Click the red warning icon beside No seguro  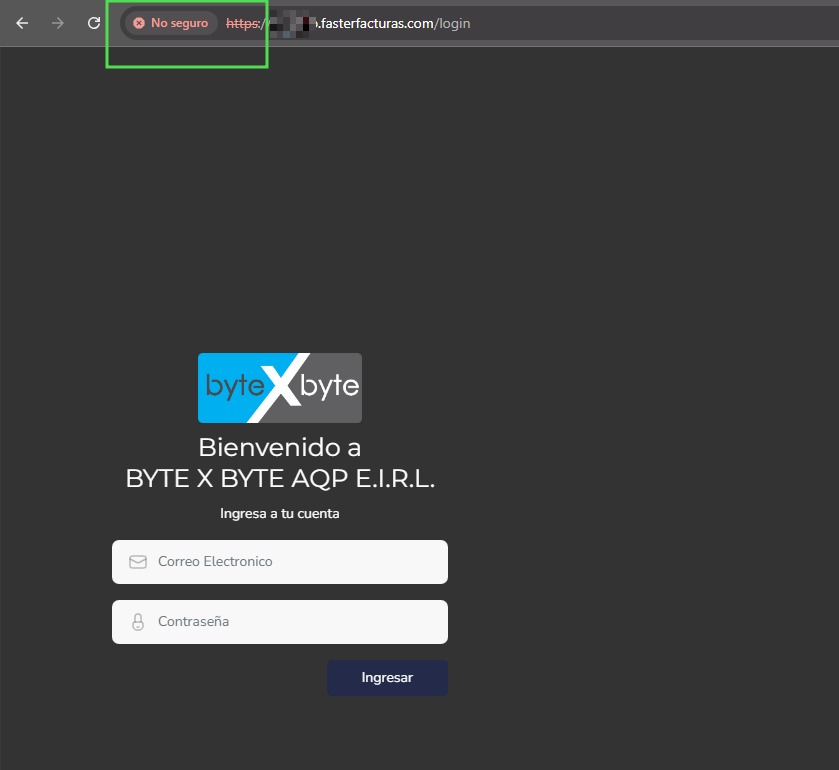(139, 23)
